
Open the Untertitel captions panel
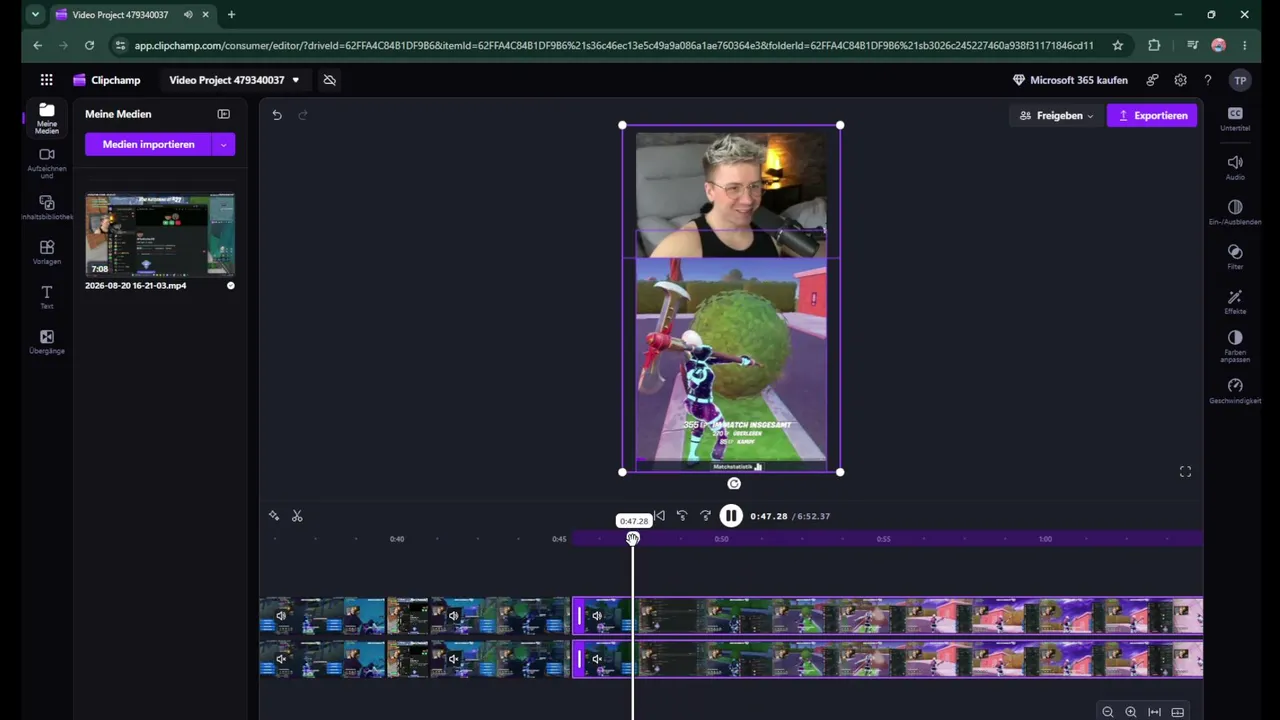pyautogui.click(x=1235, y=119)
